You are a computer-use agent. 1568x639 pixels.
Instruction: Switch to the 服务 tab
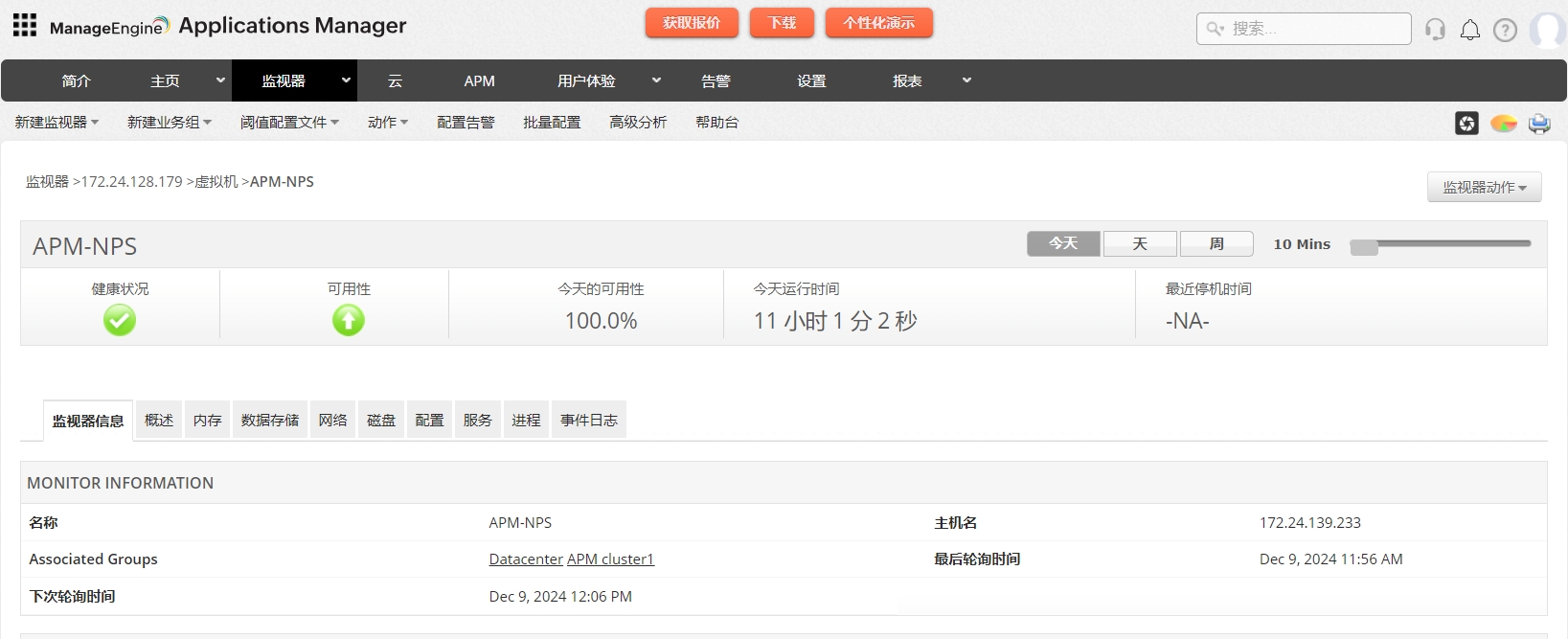(x=477, y=420)
